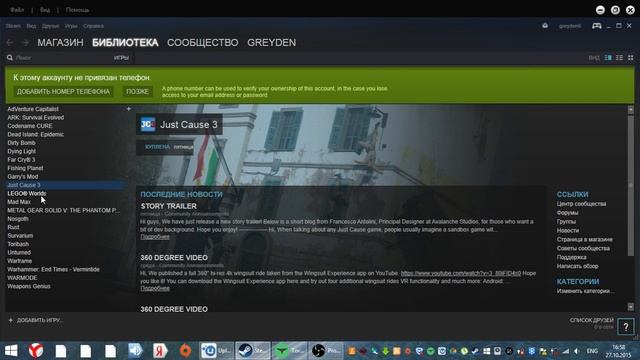
Task: Open the Вид menu in outer window
Action: [45, 10]
